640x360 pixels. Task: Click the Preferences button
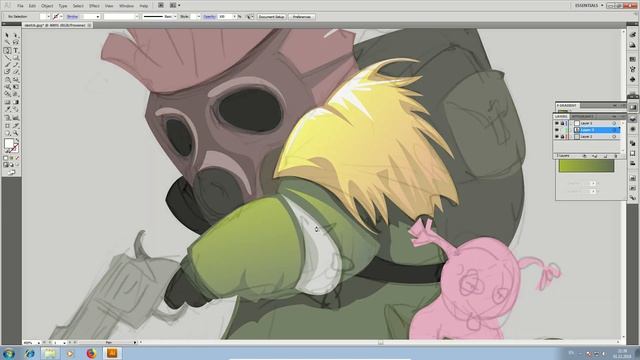pyautogui.click(x=302, y=17)
